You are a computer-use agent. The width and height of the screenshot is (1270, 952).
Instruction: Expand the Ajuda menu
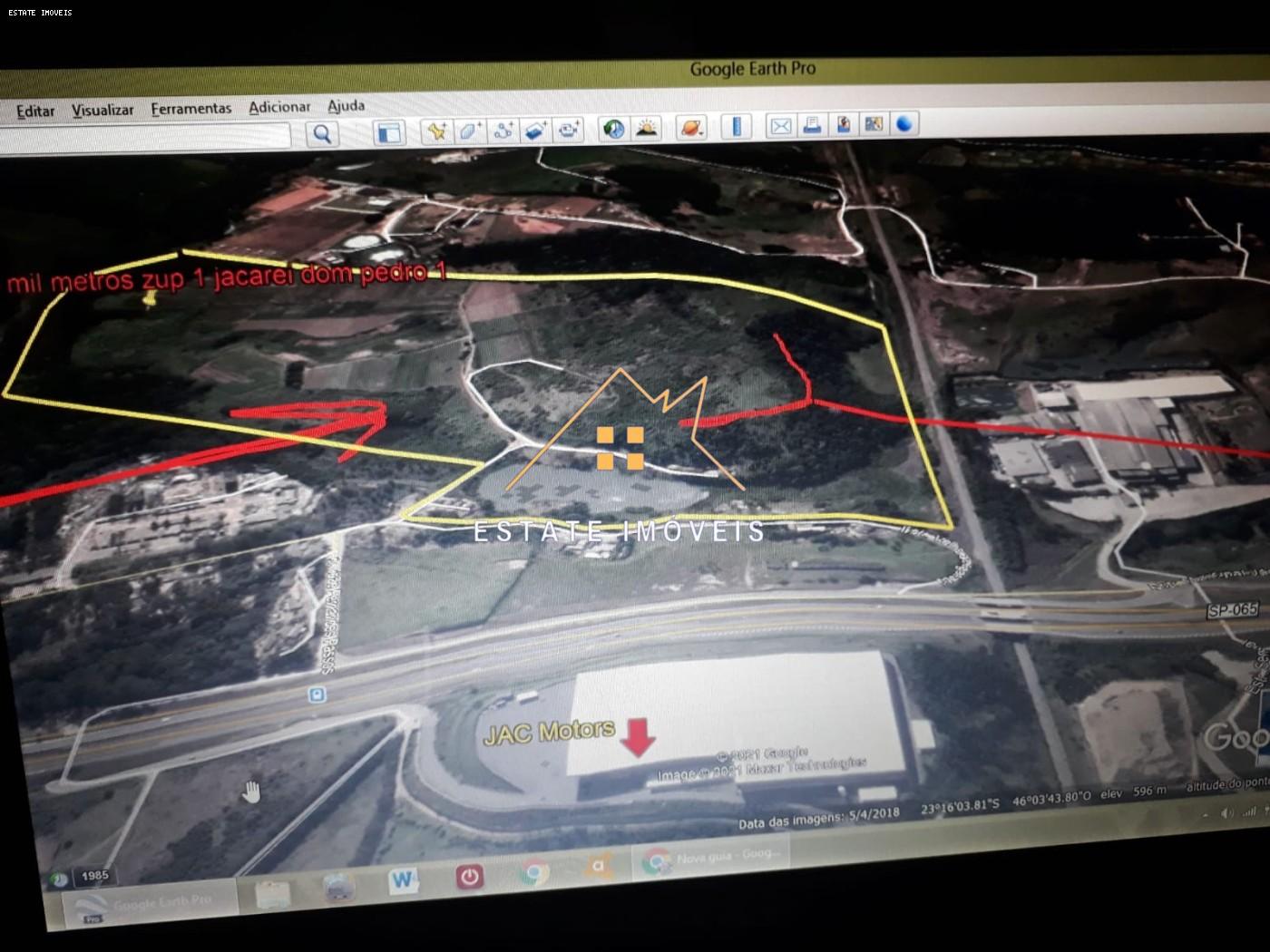(346, 106)
